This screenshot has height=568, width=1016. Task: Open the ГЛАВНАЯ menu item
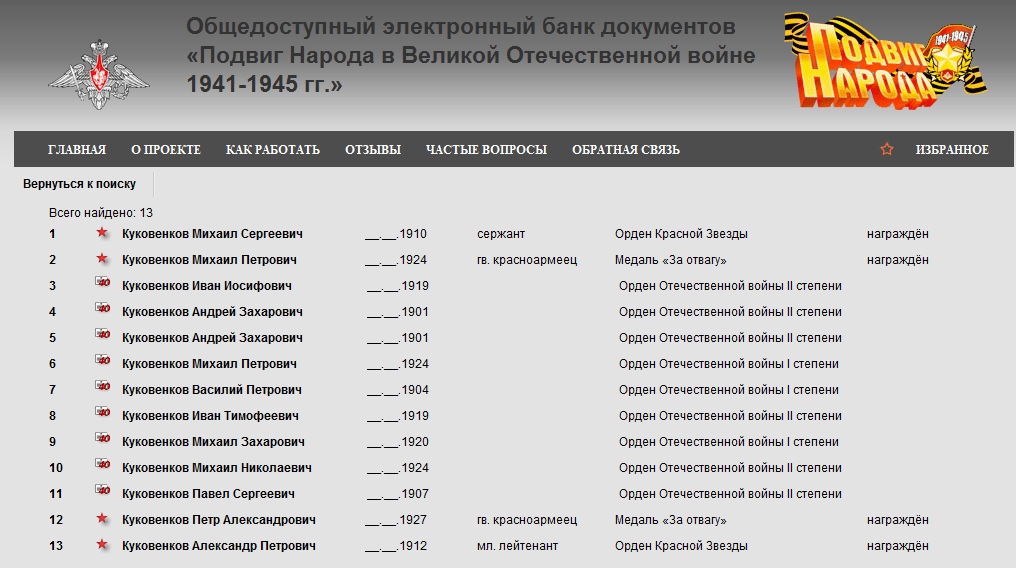[x=76, y=150]
